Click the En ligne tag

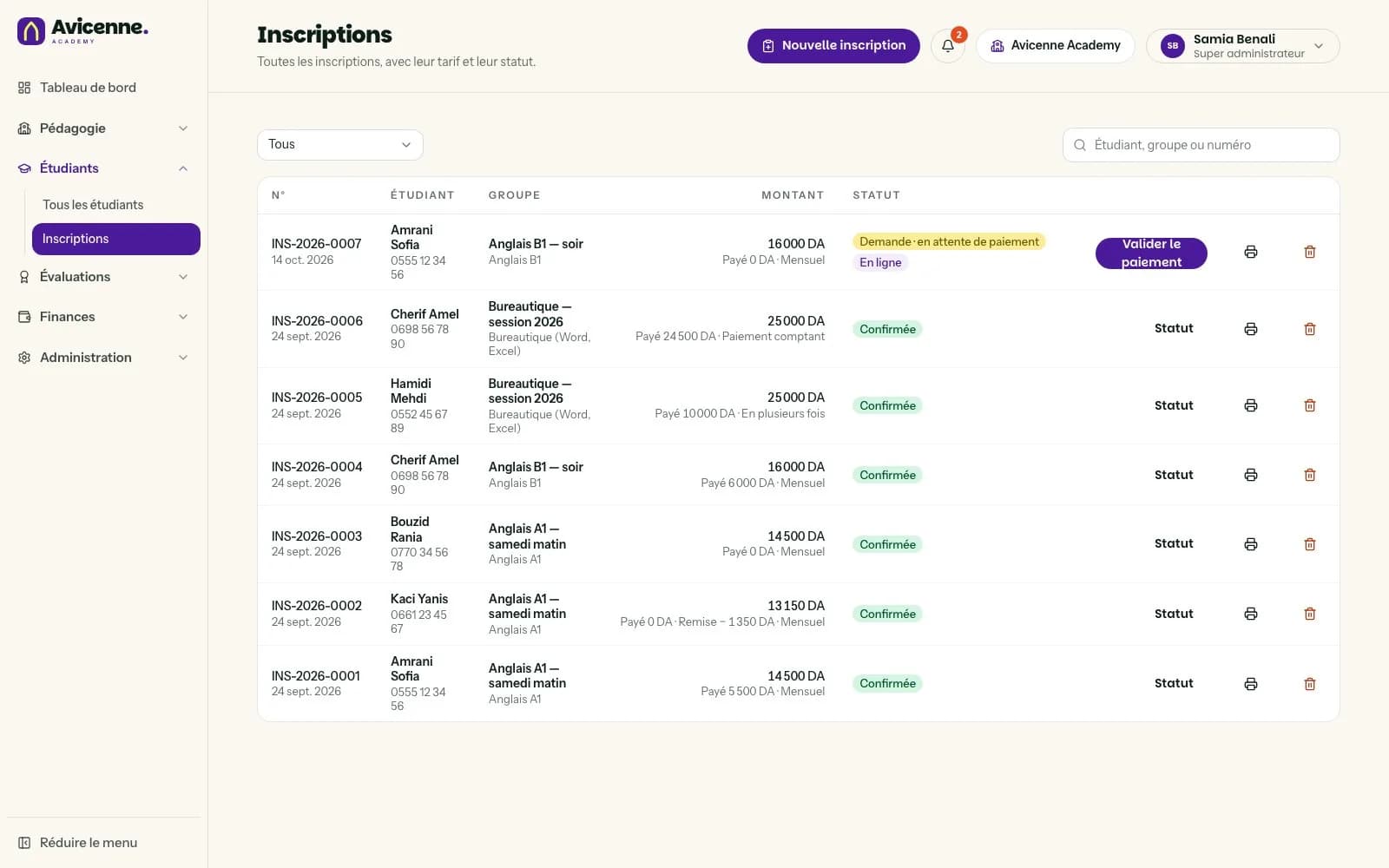tap(880, 262)
